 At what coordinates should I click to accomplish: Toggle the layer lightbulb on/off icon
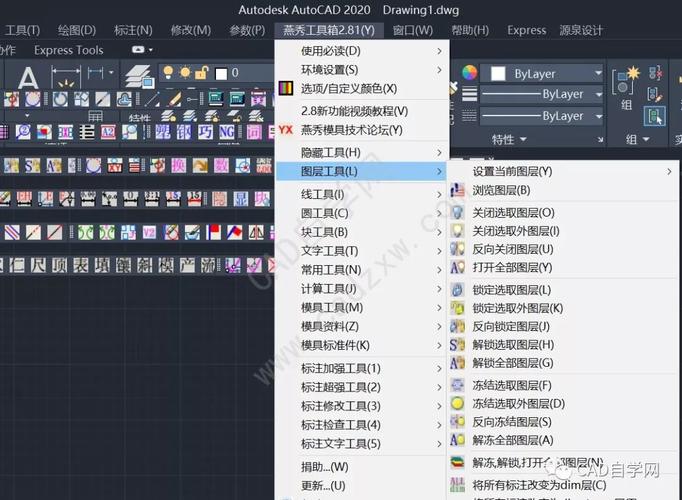pos(168,72)
